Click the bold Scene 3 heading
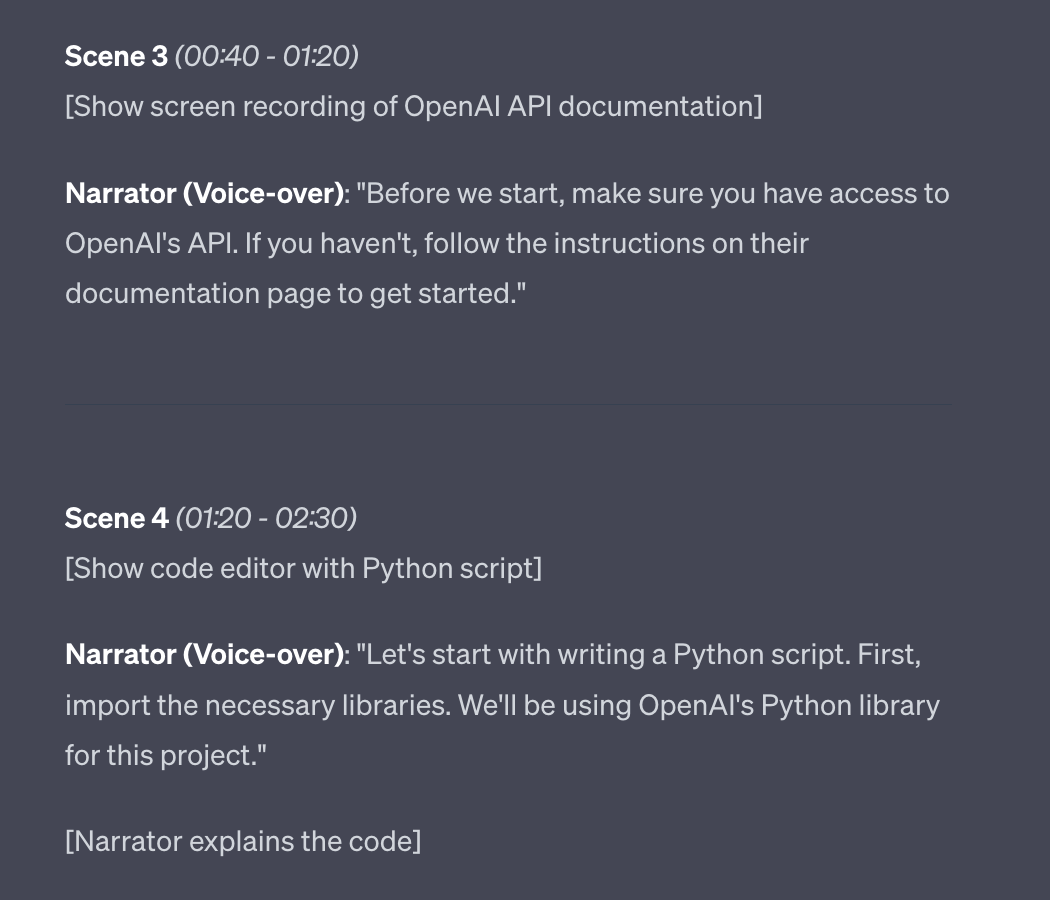The image size is (1050, 900). pos(116,56)
